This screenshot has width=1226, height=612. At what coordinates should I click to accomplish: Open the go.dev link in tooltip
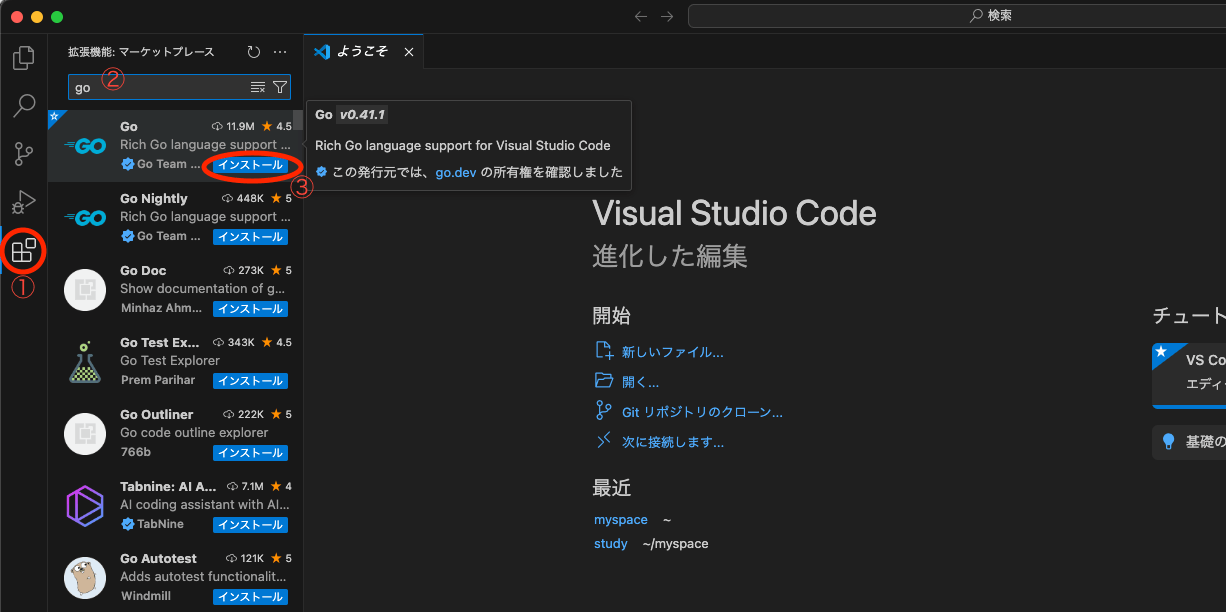(456, 172)
